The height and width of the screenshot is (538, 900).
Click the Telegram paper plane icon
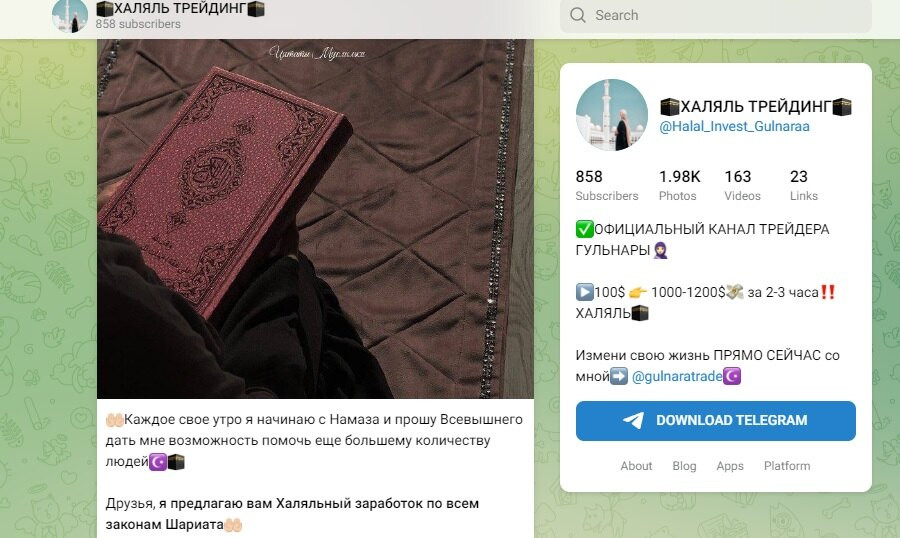click(634, 421)
